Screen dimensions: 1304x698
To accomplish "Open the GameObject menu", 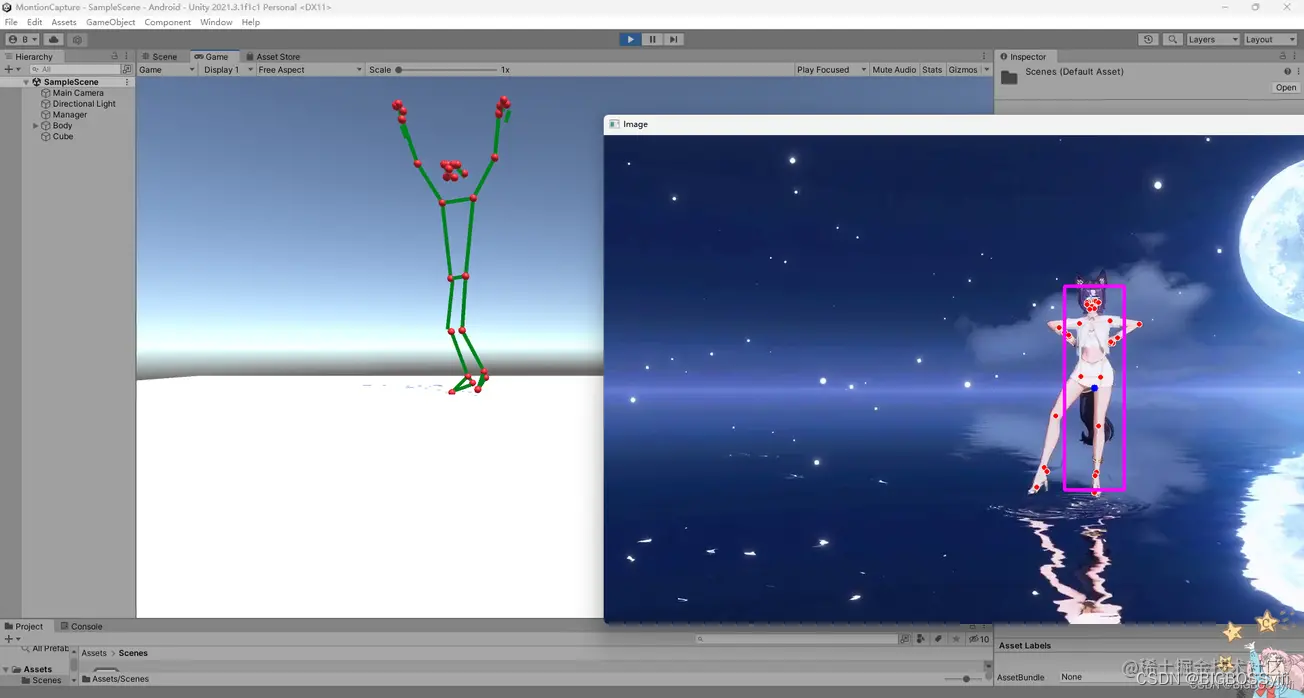I will [110, 22].
